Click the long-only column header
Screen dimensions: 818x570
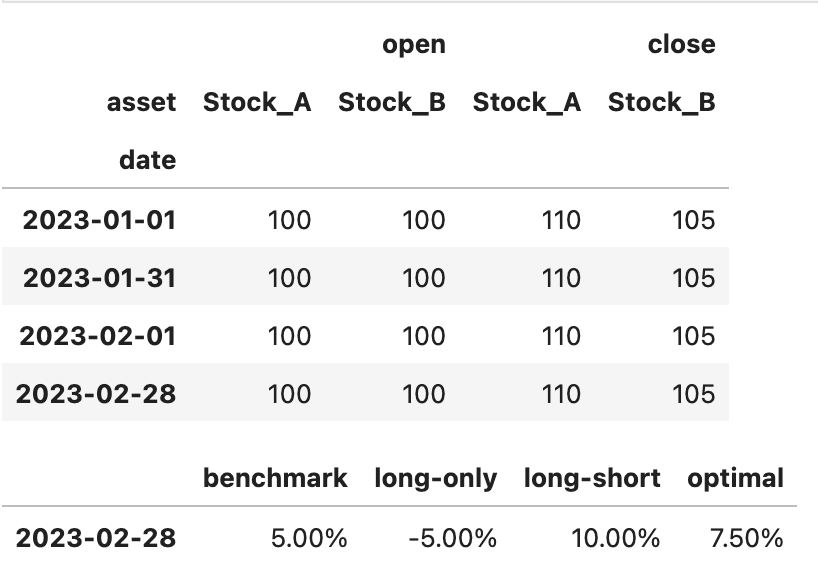[x=436, y=479]
